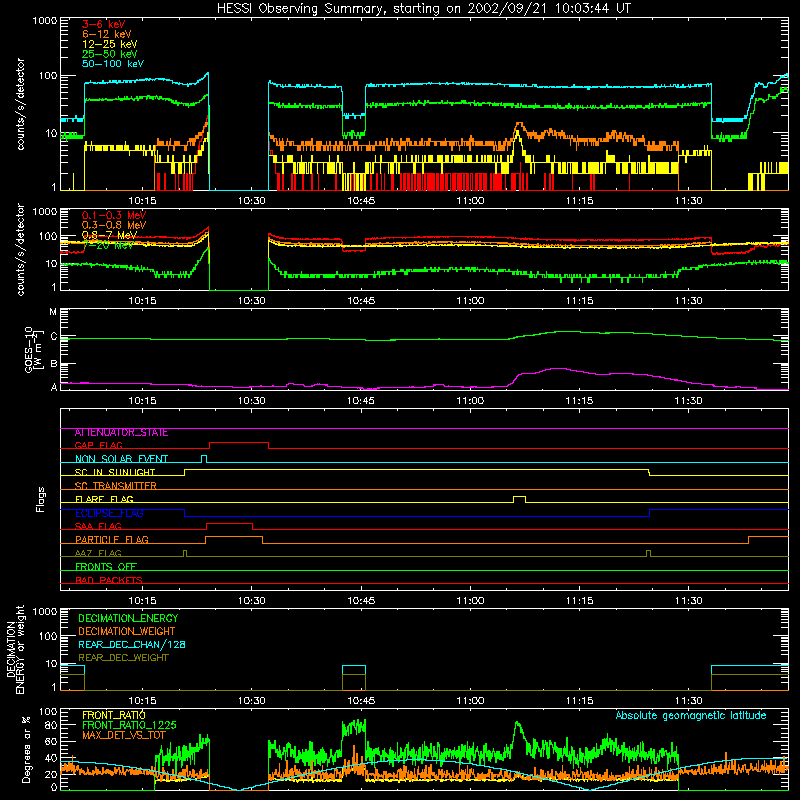Select the SAA_FLAG label

98,526
